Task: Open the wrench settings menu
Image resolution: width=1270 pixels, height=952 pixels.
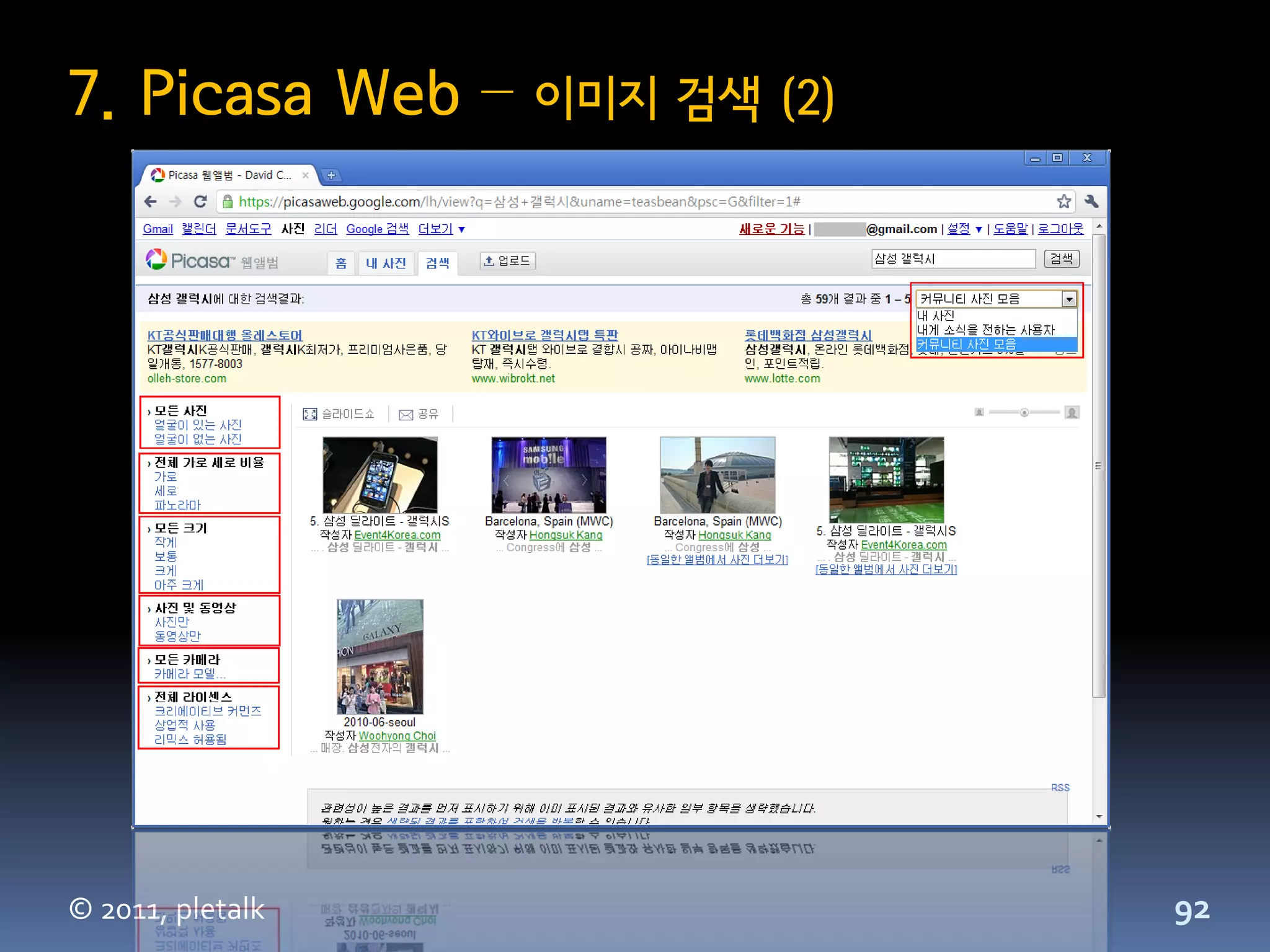Action: point(1091,201)
